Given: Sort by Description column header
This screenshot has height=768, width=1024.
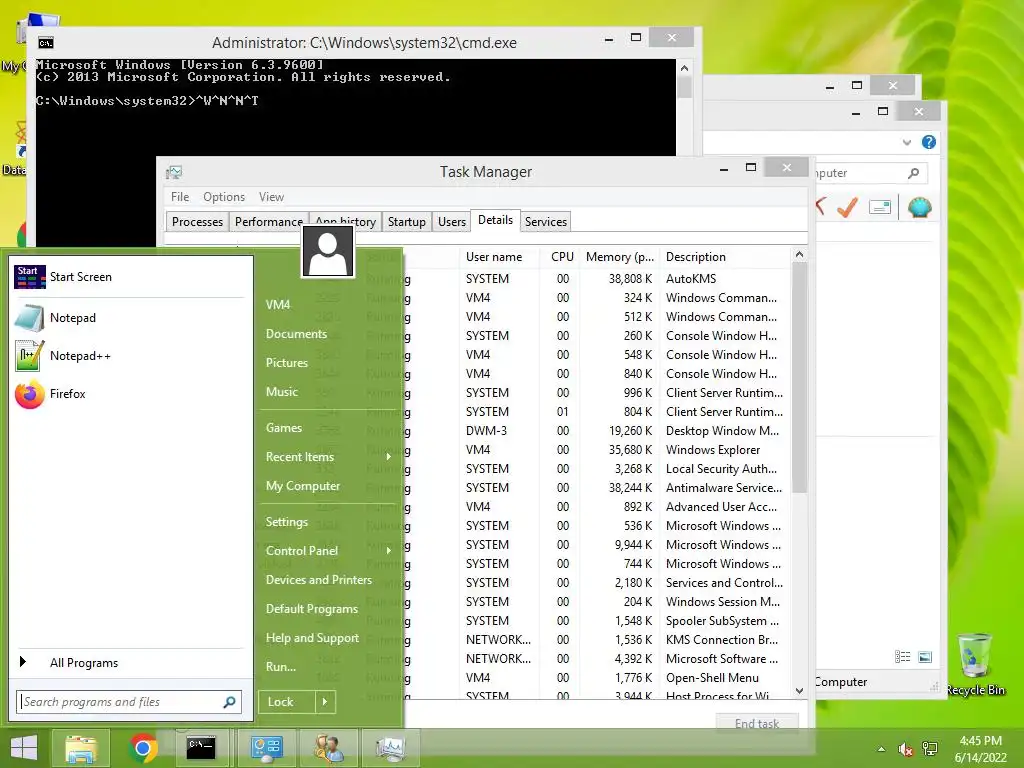Looking at the screenshot, I should (x=725, y=257).
